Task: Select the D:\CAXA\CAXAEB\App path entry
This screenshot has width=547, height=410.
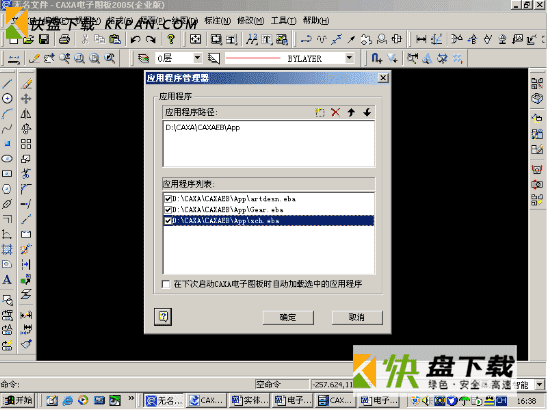Action: coord(202,127)
